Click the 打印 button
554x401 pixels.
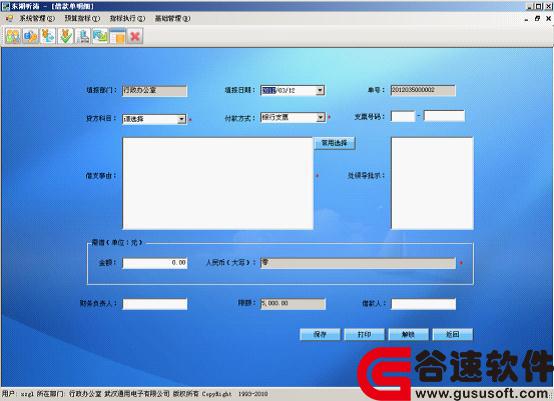point(364,334)
